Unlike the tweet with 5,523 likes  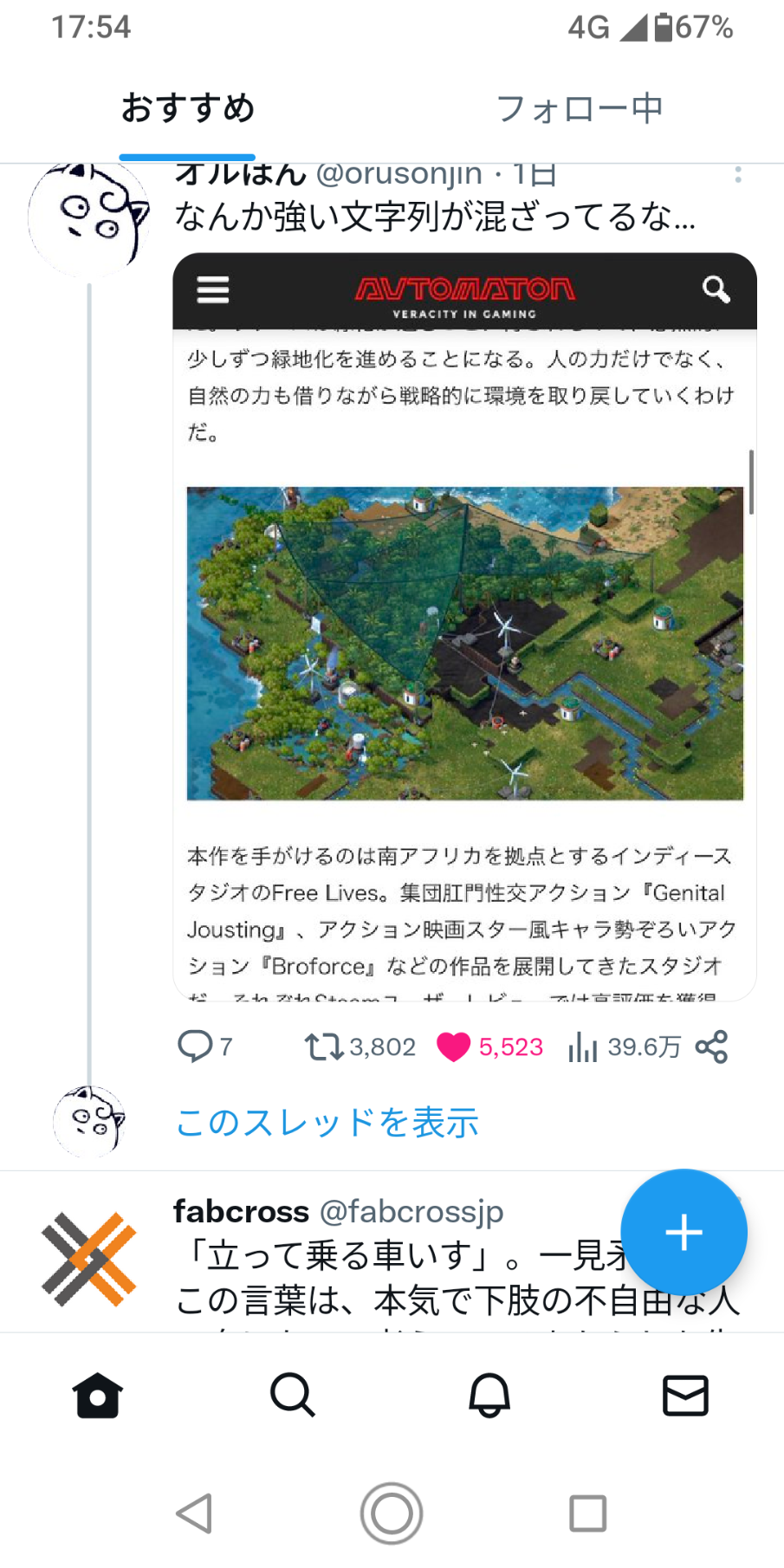(489, 1046)
